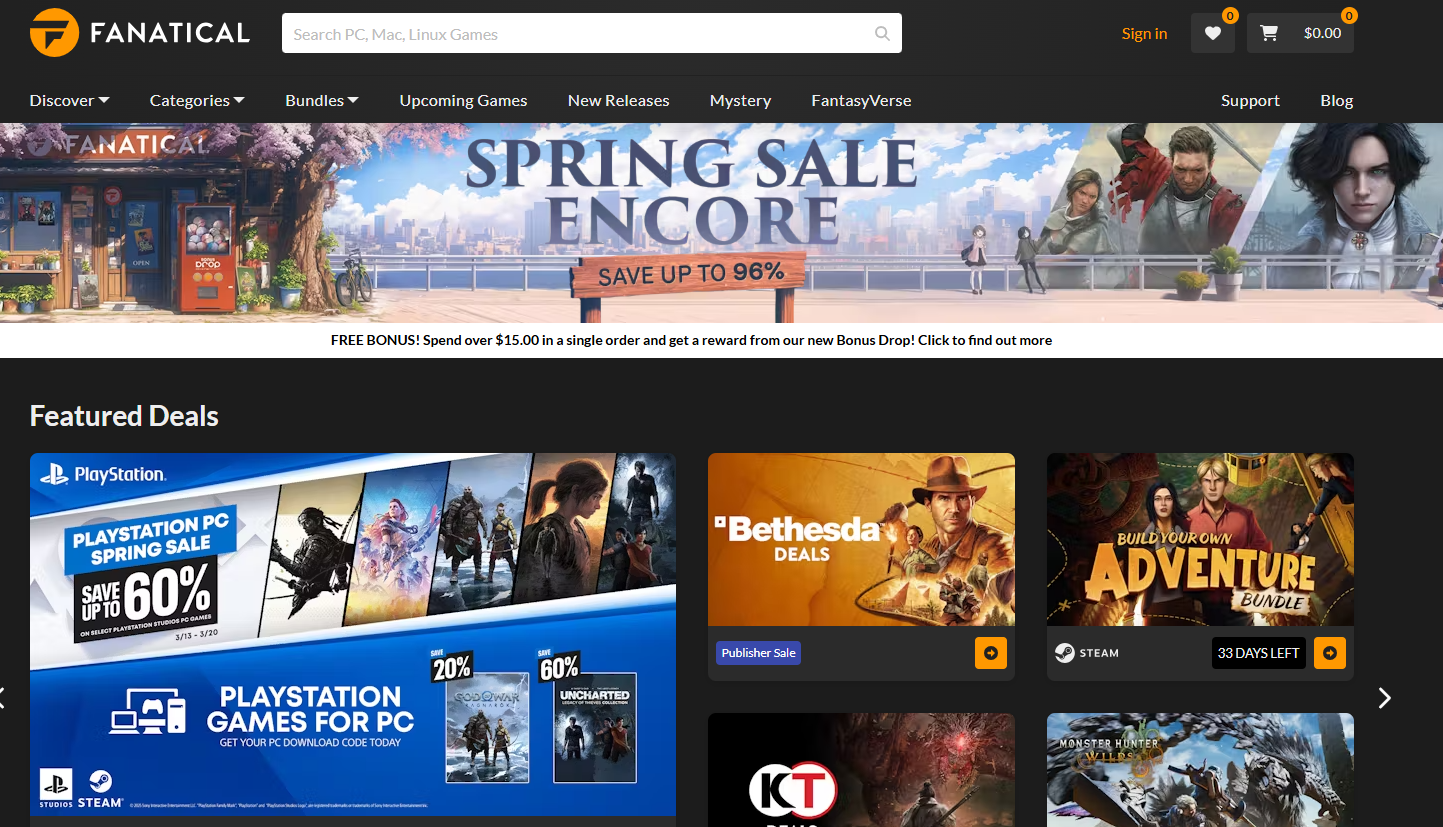
Task: Open the Blog page
Action: tap(1337, 100)
